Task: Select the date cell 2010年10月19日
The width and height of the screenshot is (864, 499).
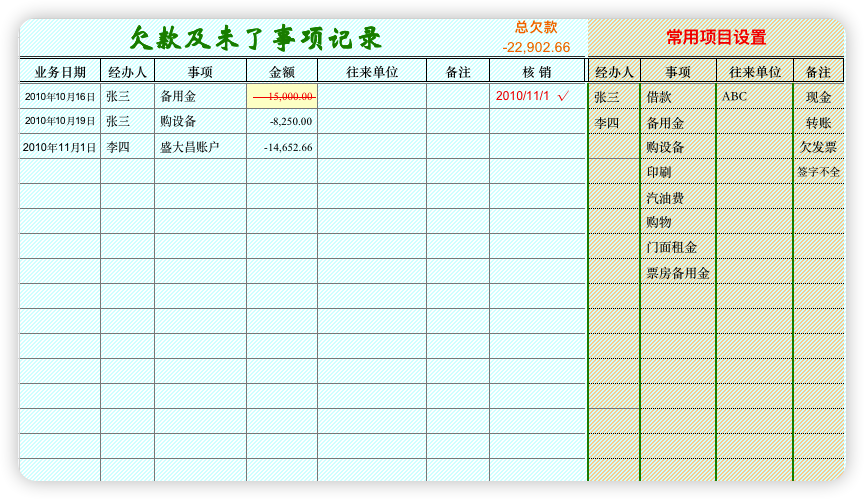Action: click(x=60, y=121)
